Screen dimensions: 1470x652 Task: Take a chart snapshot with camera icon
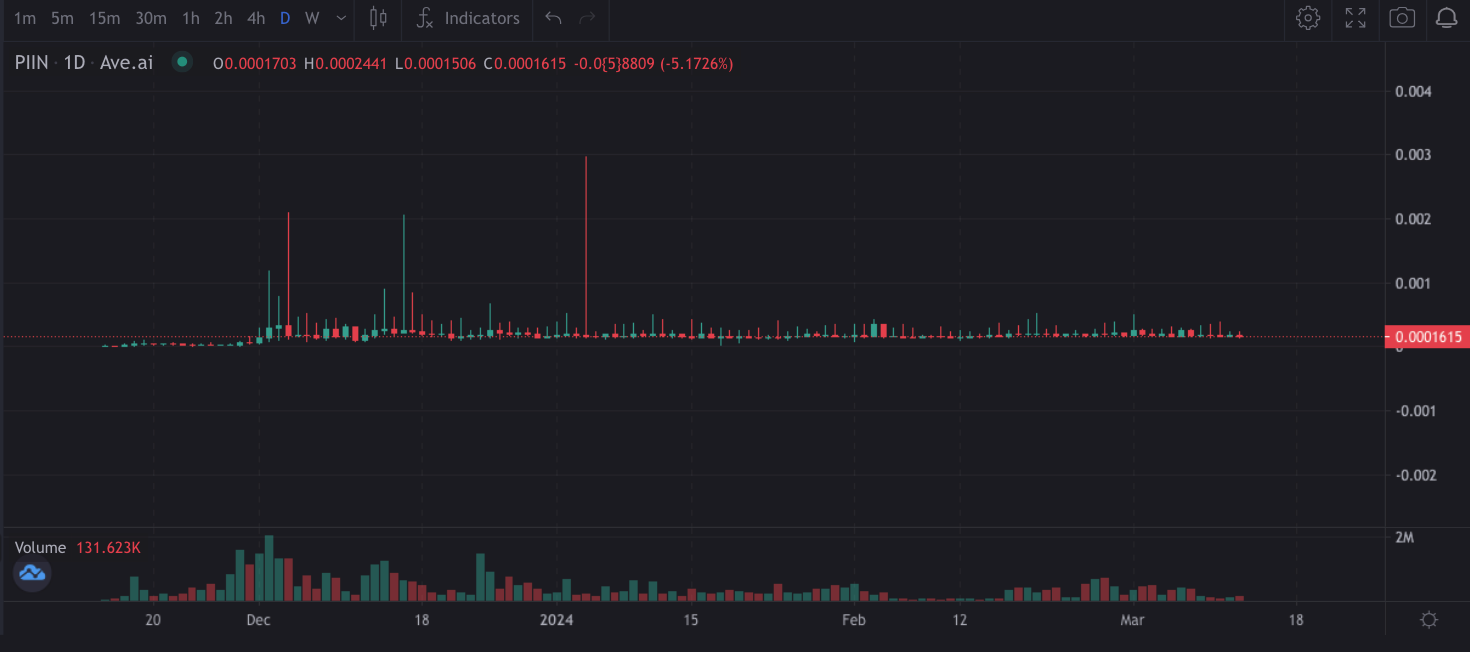[x=1402, y=18]
